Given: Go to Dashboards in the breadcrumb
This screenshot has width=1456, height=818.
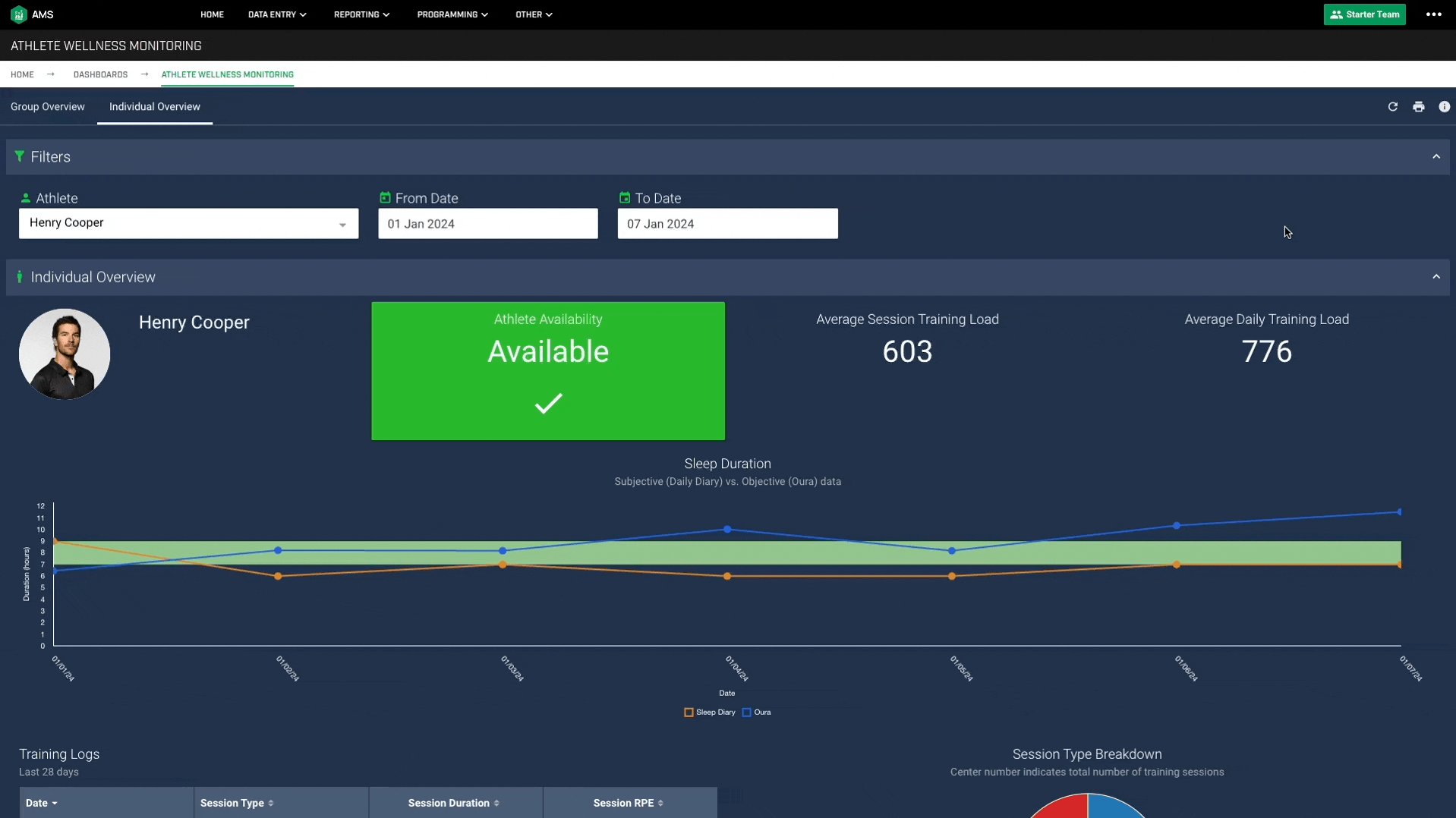Looking at the screenshot, I should (100, 74).
